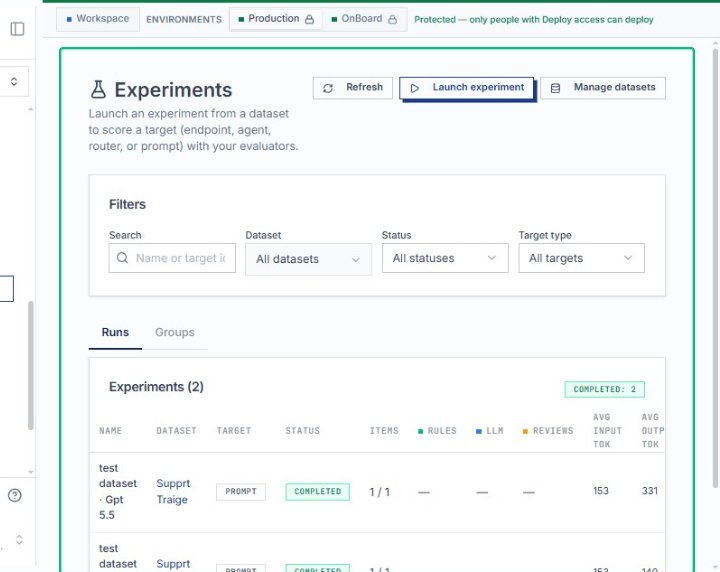The image size is (720, 572).
Task: Click the magnifier icon in Search field
Action: 122,258
